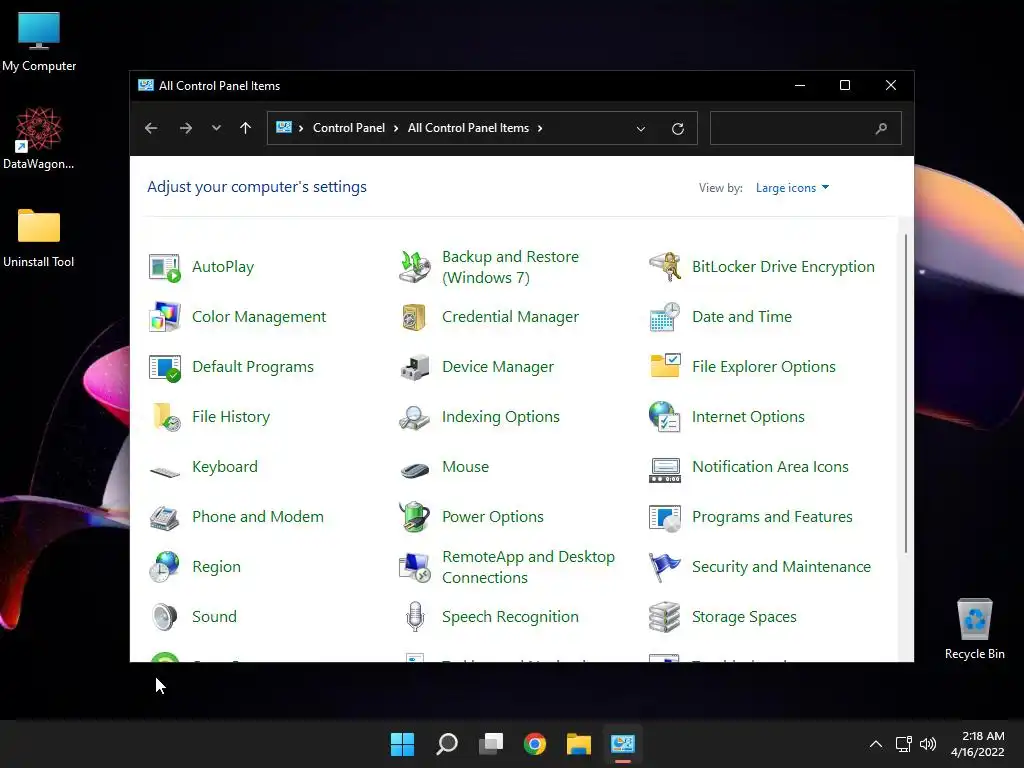Click the Color Management monitor icon

(x=165, y=317)
